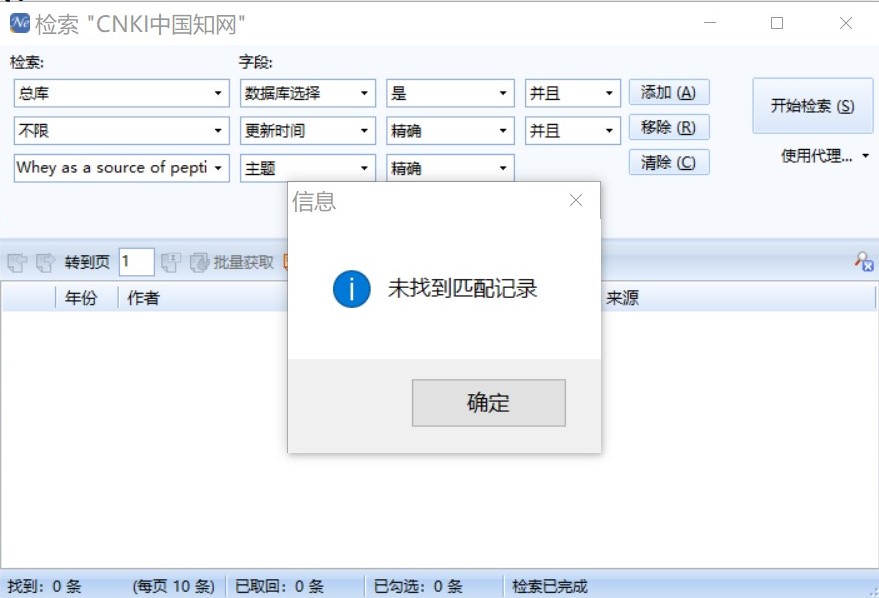Viewport: 879px width, 598px height.
Task: Click the 来源 column header
Action: point(622,297)
